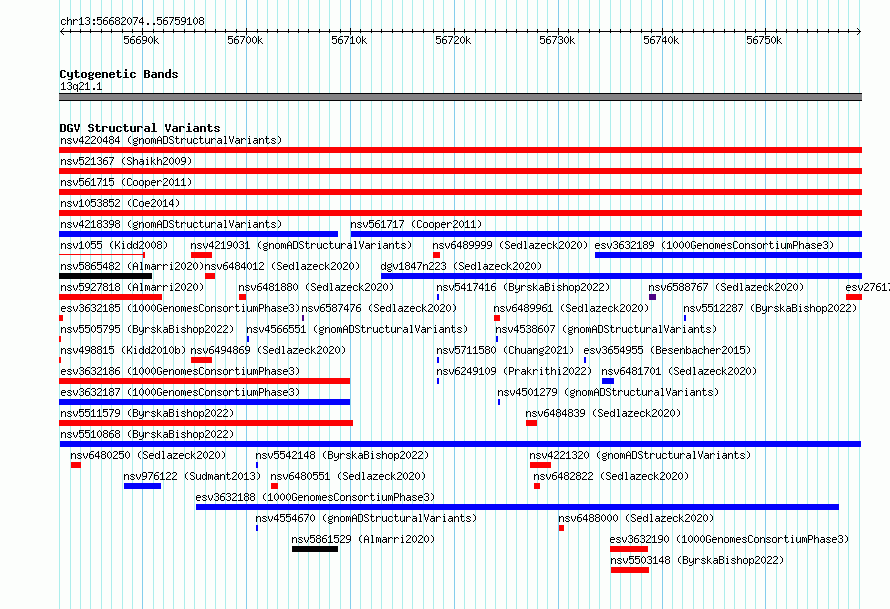Open nsv6480551 Sedlazeck2020 variant
890x609 pixels.
click(348, 476)
